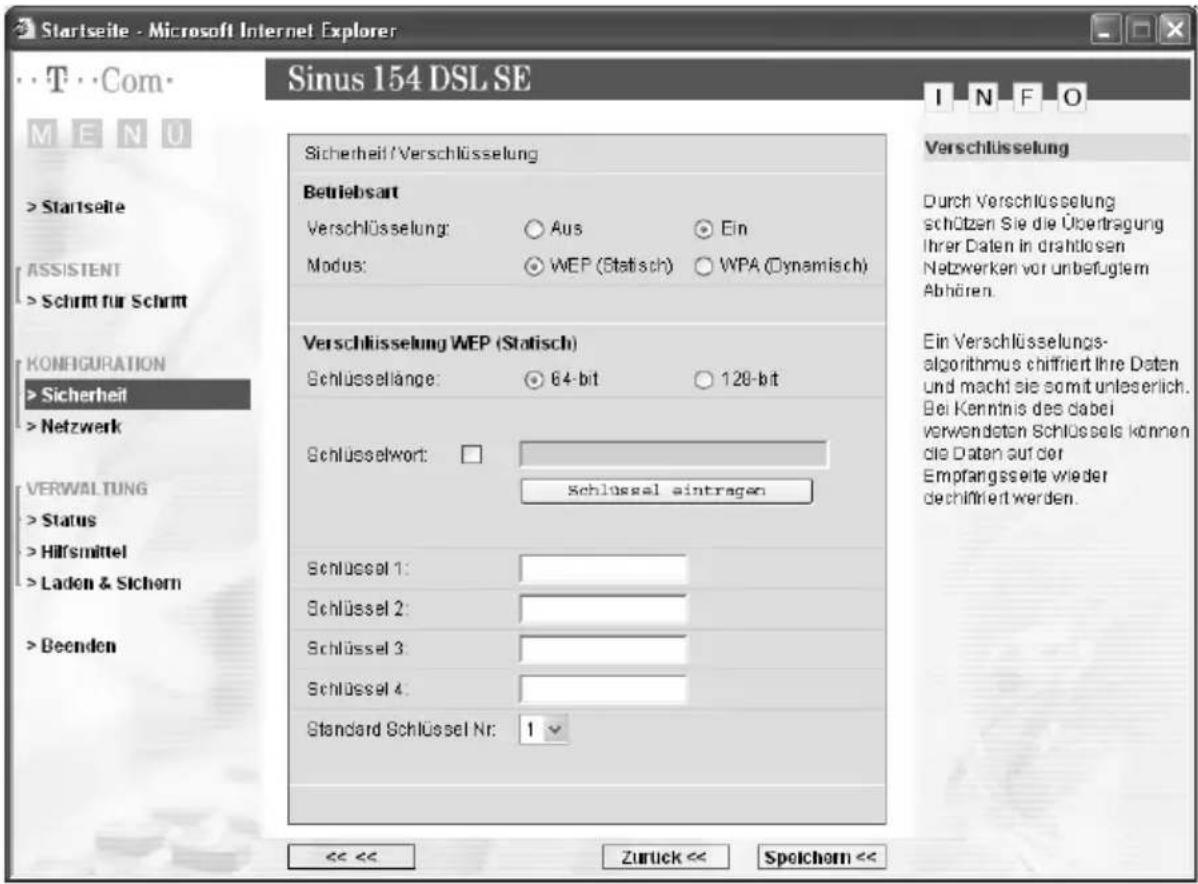1198x884 pixels.
Task: Maximize the Internet Explorer window
Action: tap(1140, 31)
